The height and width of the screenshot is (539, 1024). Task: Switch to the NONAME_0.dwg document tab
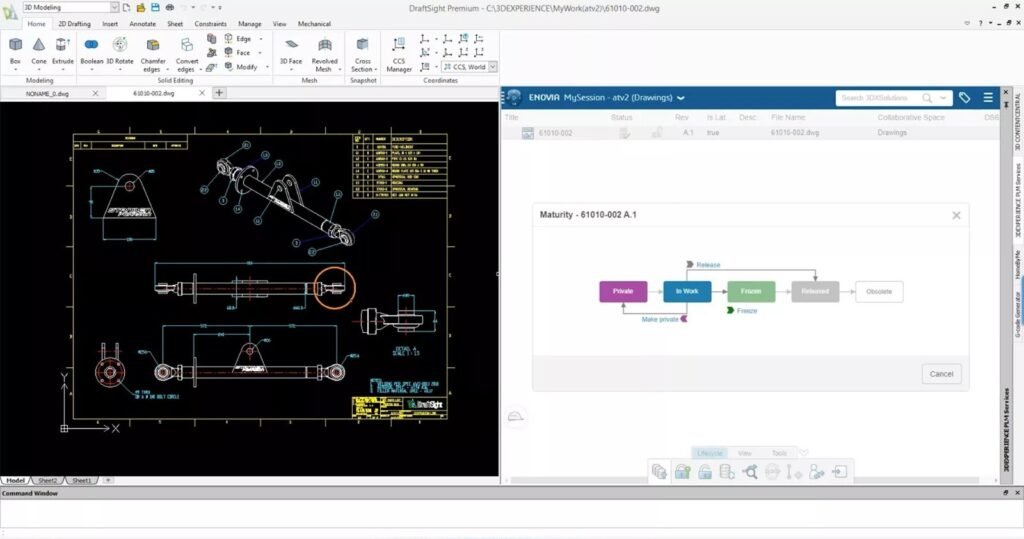click(x=47, y=93)
